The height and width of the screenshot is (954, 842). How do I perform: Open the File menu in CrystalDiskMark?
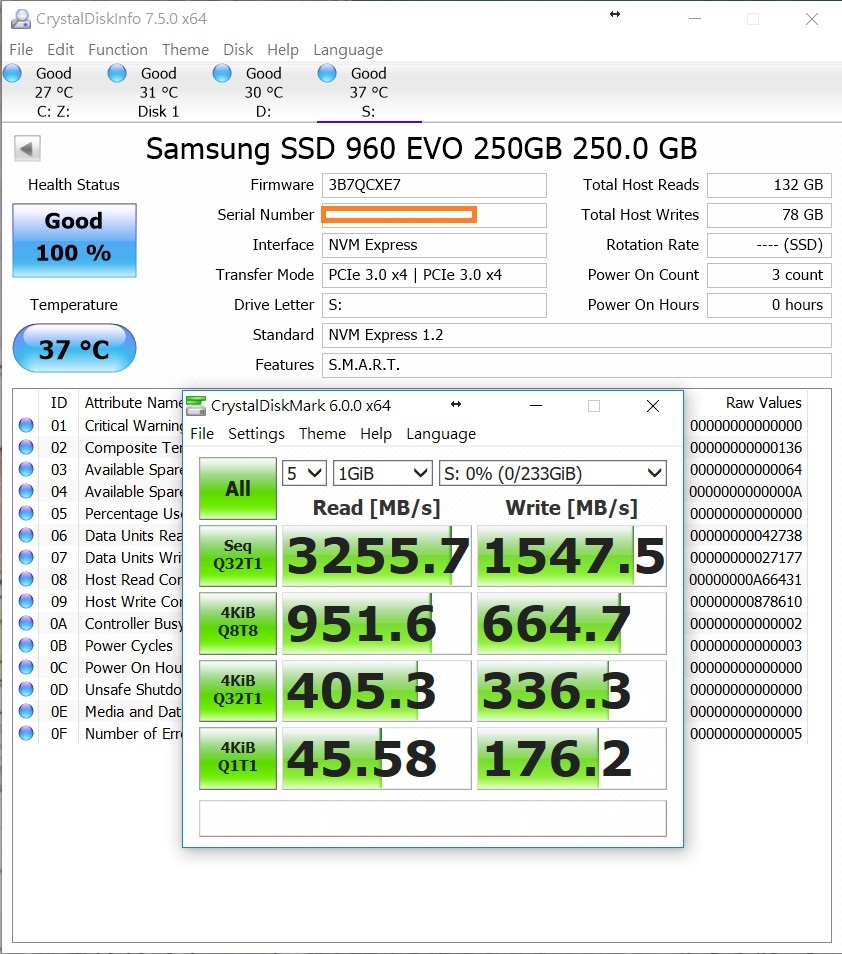tap(202, 434)
